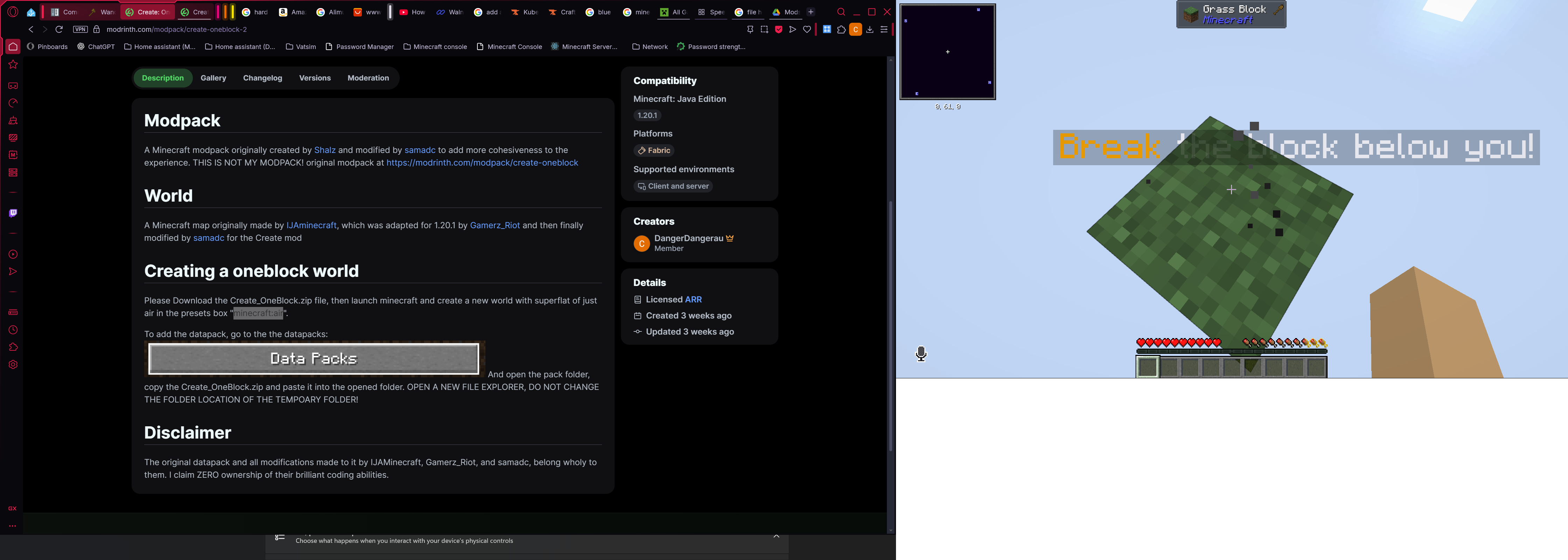Open the Versions tab

[x=315, y=78]
